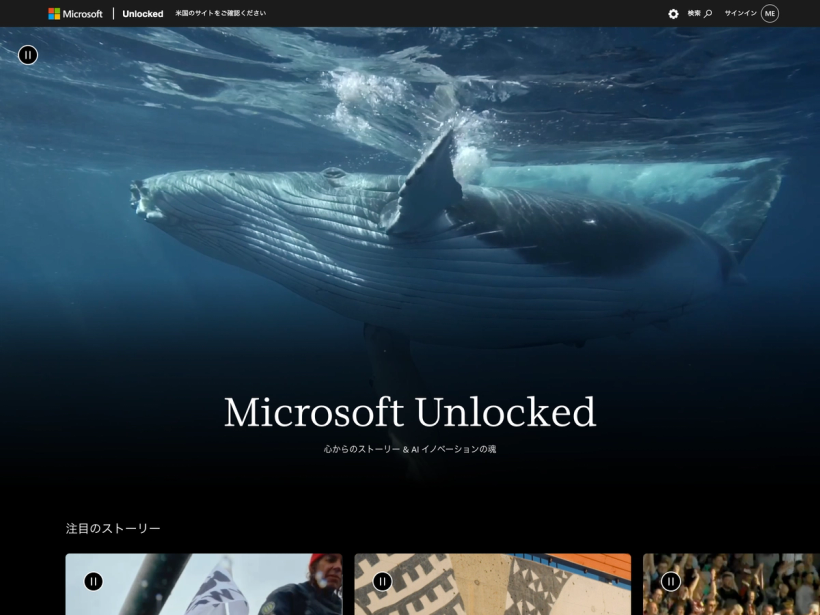Click the Microsoft Unlocked hero title
This screenshot has width=820, height=615.
coord(410,413)
